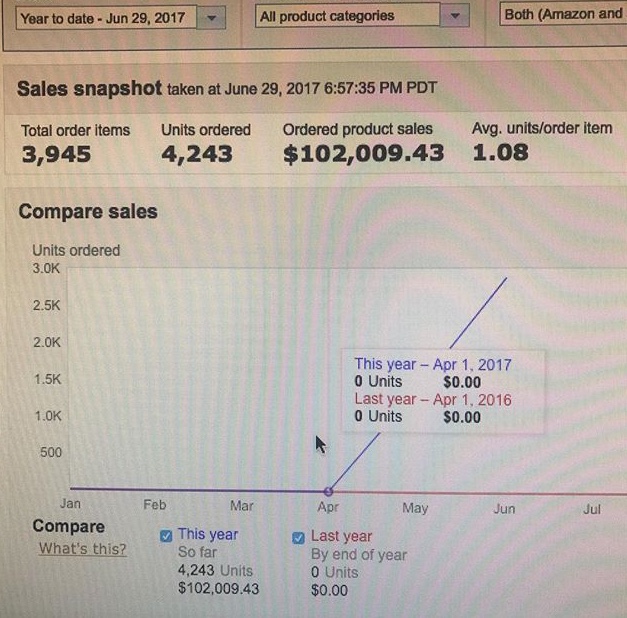
Task: Uncheck the Last year checkbox
Action: (298, 538)
